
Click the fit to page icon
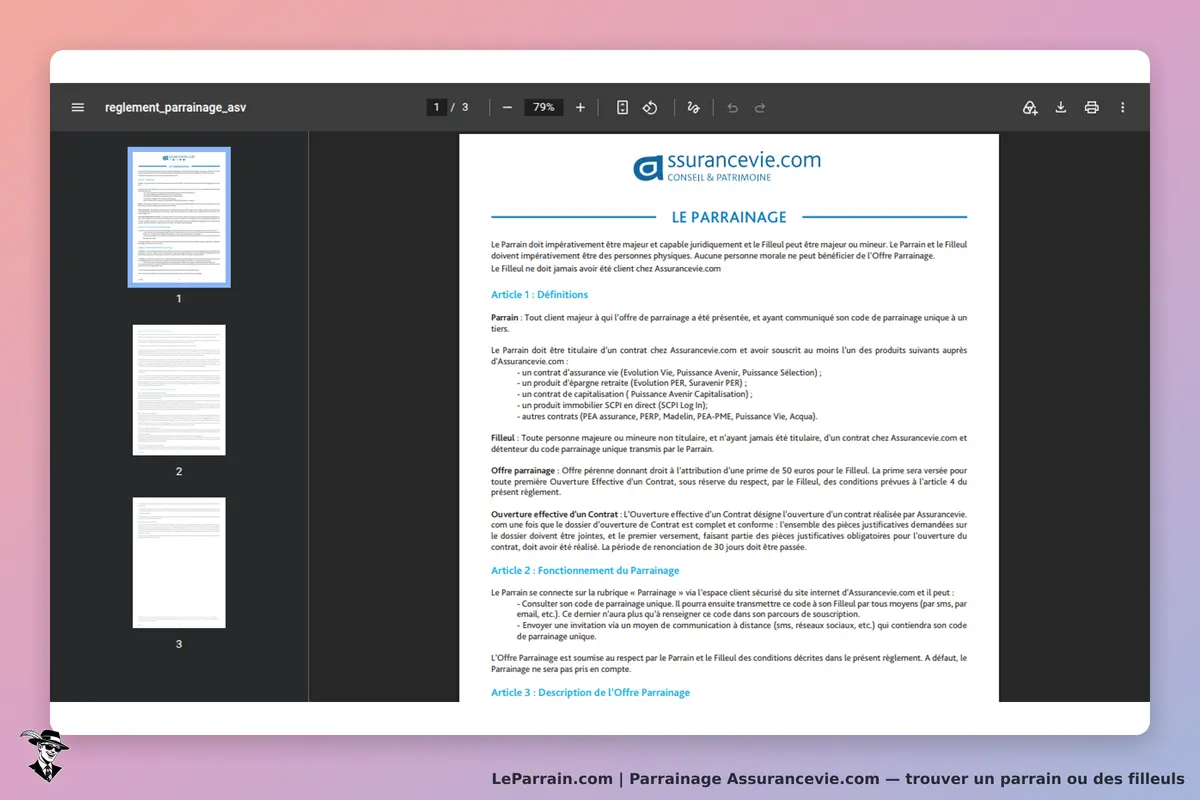click(622, 107)
